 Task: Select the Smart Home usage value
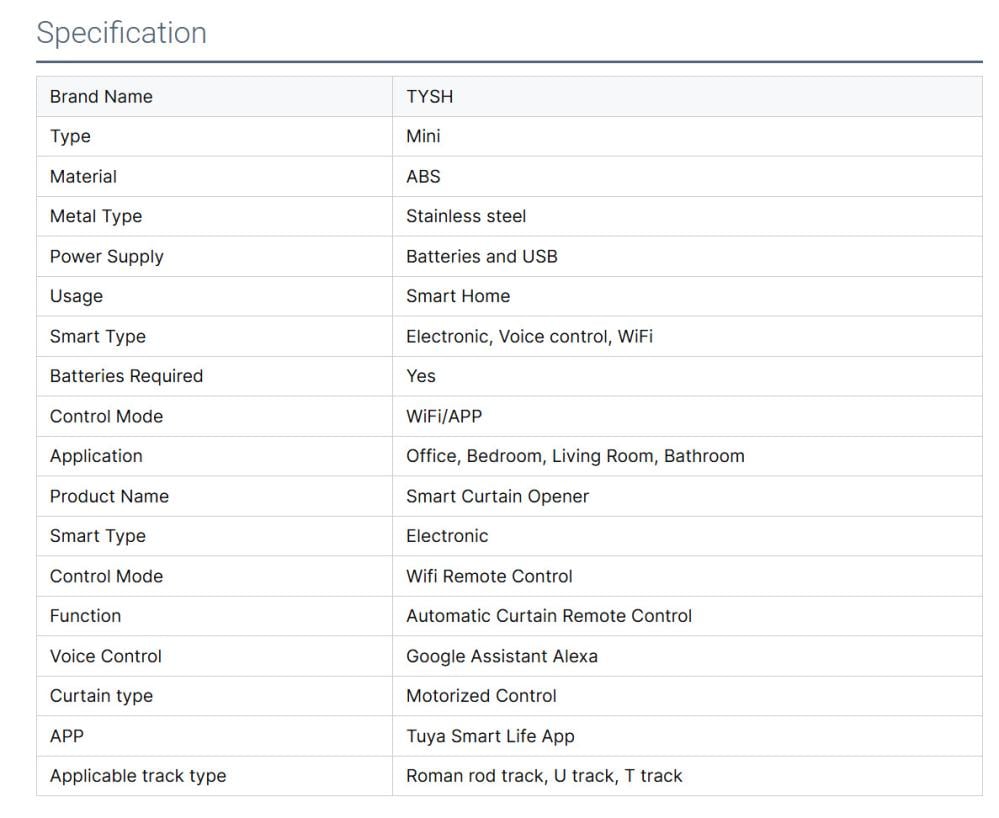coord(457,297)
